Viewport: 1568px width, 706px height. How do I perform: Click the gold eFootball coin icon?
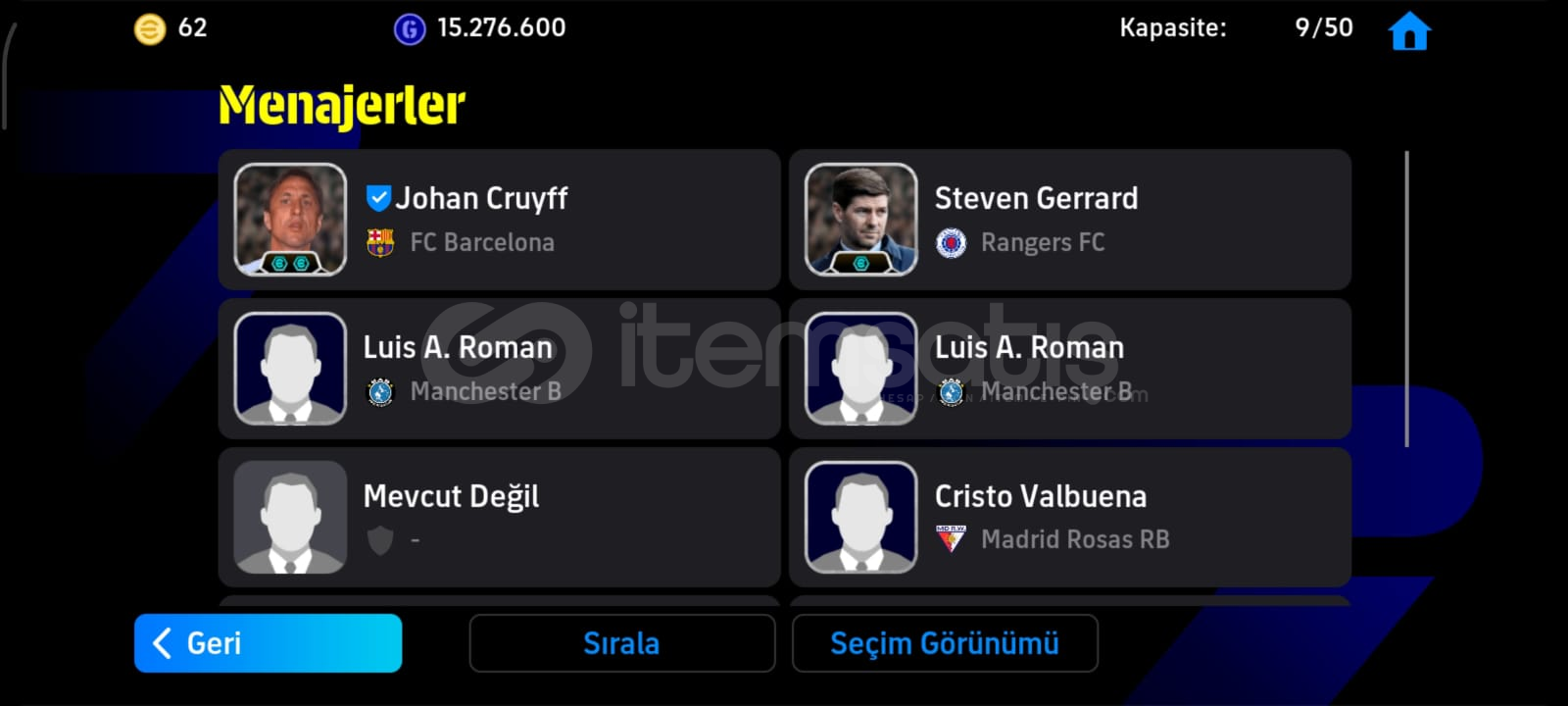[149, 29]
